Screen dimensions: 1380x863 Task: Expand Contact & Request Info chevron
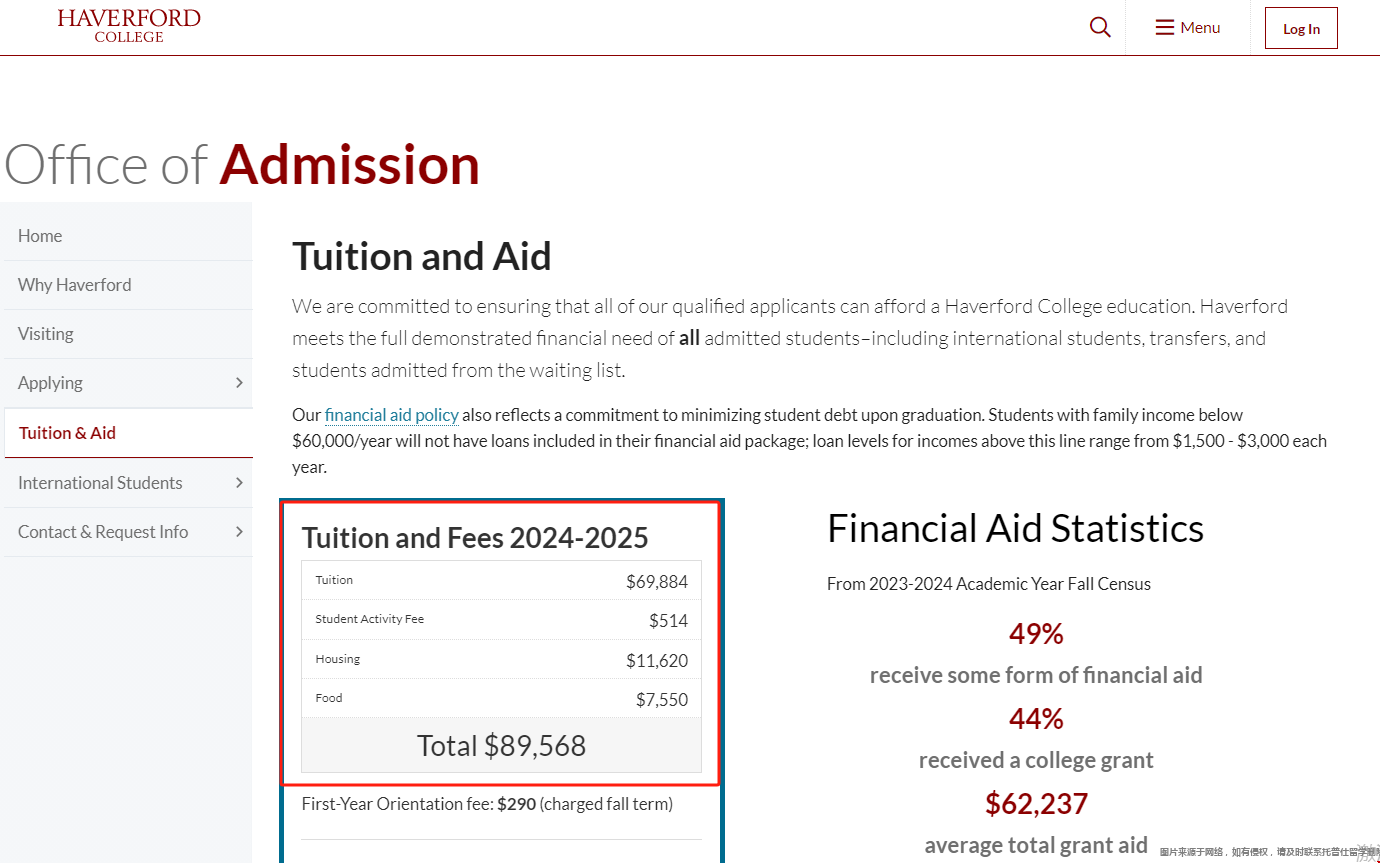[x=239, y=532]
